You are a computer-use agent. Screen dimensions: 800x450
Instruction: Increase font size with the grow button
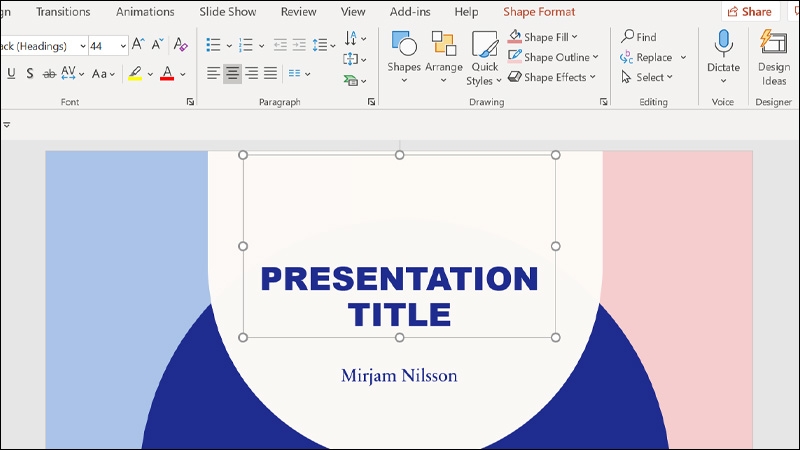pos(138,44)
